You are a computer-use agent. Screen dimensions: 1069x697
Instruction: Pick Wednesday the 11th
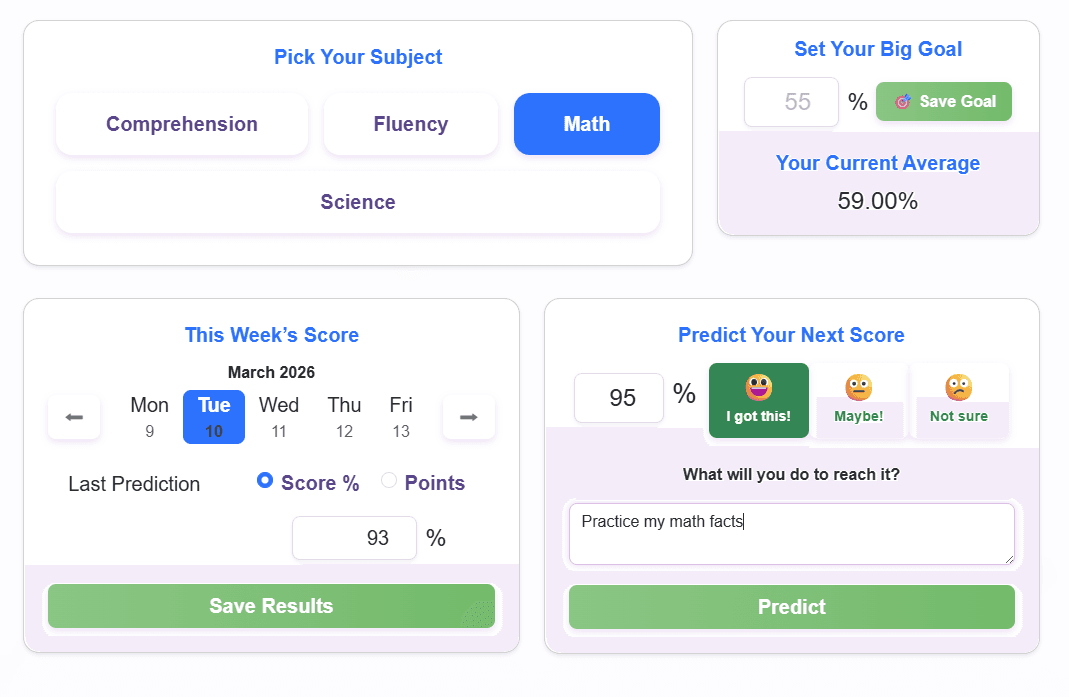[278, 416]
